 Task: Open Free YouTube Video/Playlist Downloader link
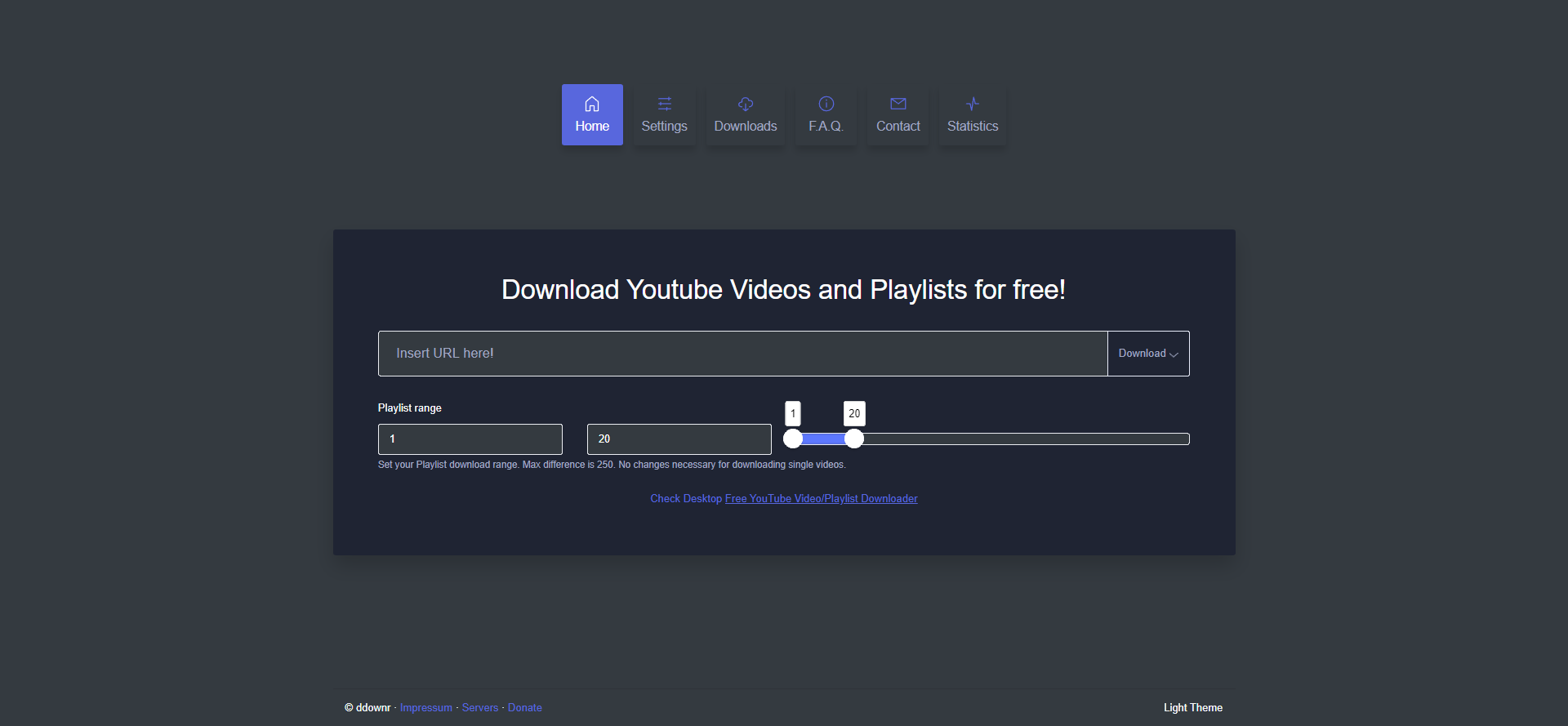(822, 499)
